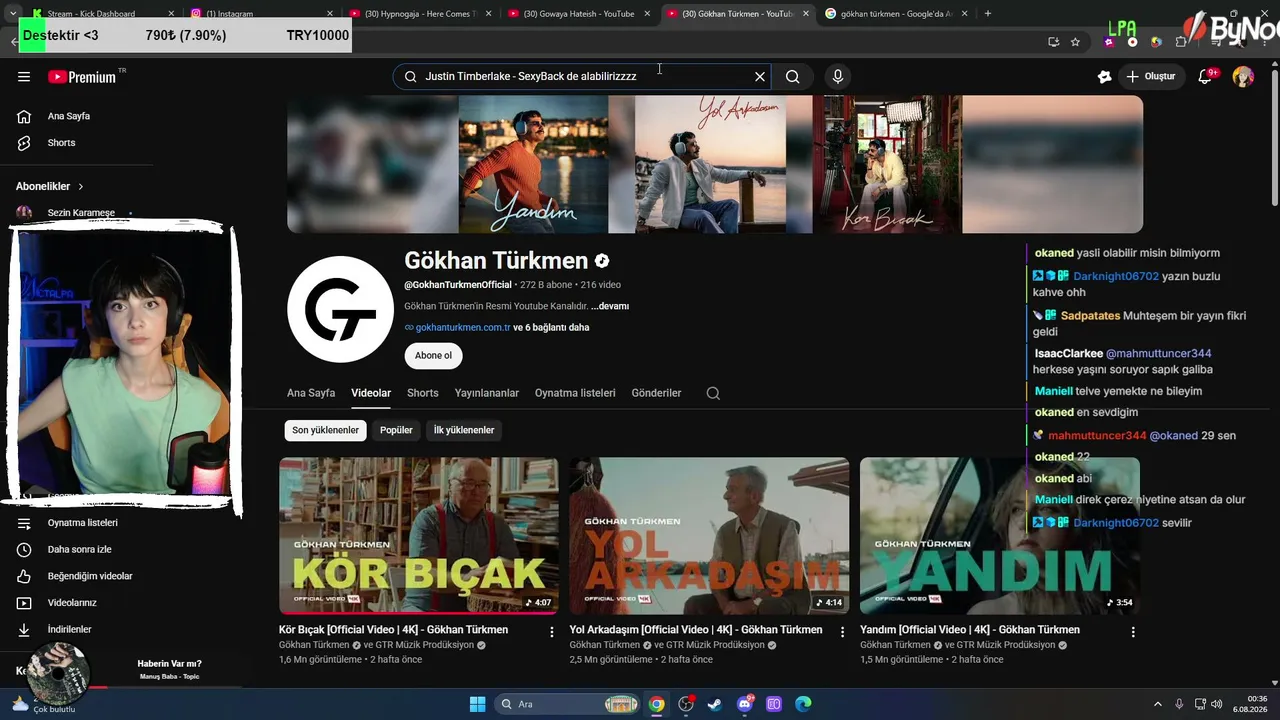Open the Yayınlananlar tab
This screenshot has width=1280, height=720.
[x=487, y=393]
